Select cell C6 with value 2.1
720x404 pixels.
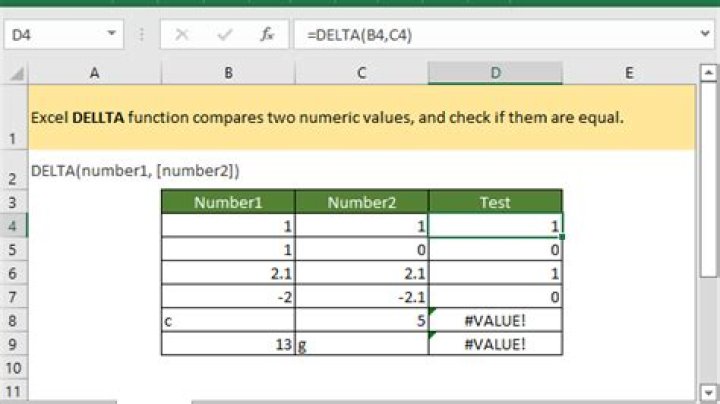pyautogui.click(x=362, y=273)
